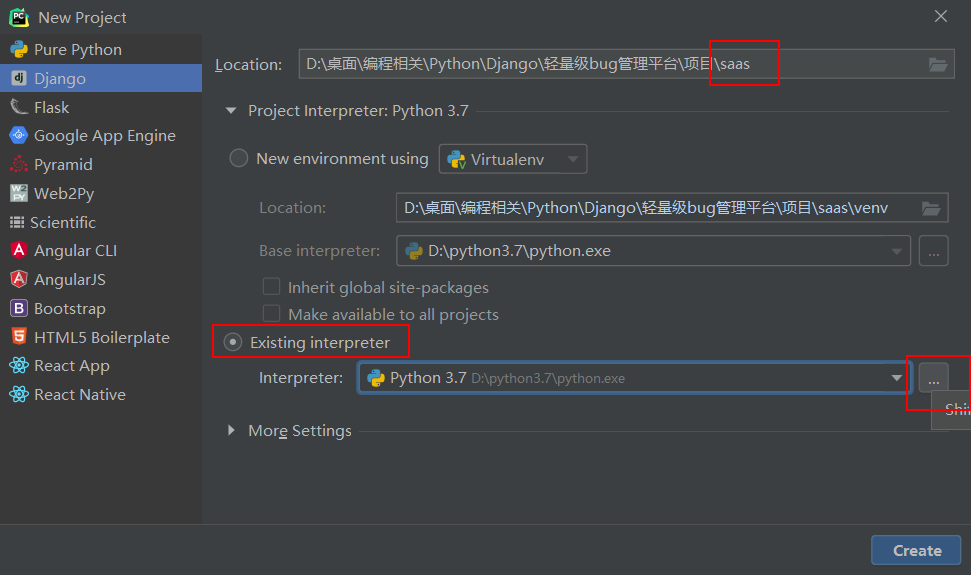Select Flask project type
Viewport: 971px width, 575px height.
[101, 107]
